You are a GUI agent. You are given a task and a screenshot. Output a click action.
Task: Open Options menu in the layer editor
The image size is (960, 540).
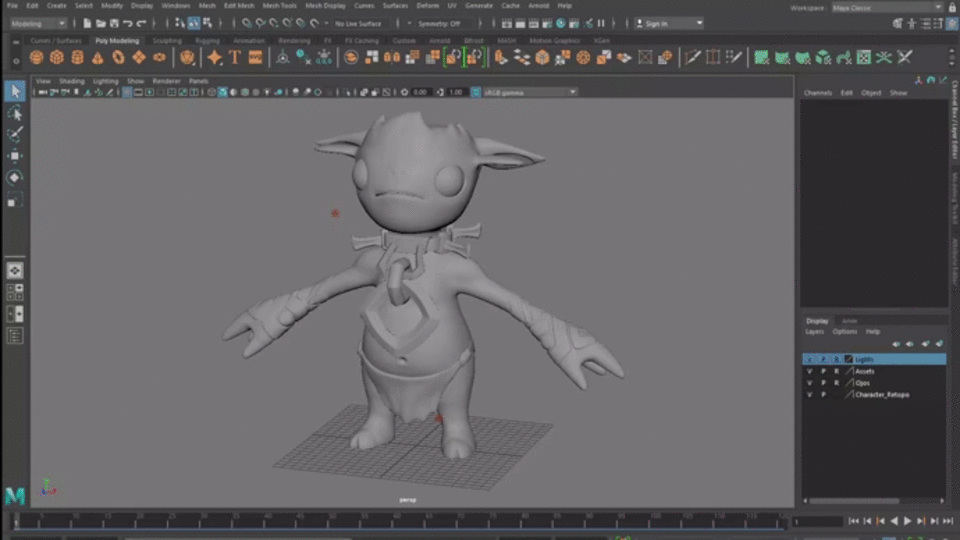[x=844, y=332]
